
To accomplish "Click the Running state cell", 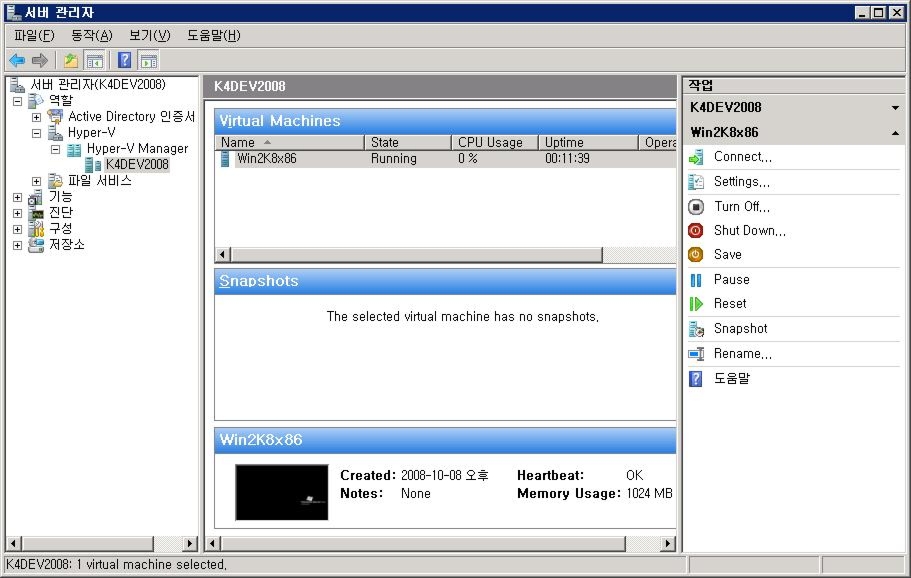I will (394, 159).
